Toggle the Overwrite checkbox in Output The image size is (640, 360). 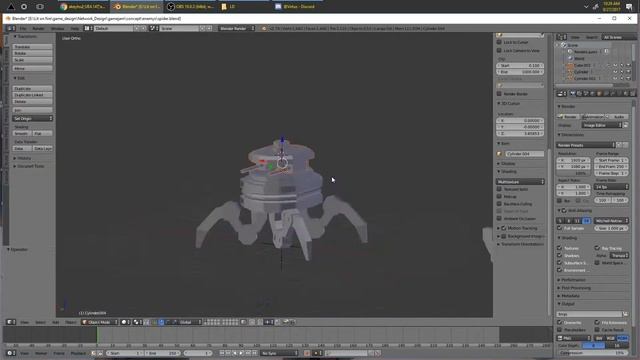point(560,322)
